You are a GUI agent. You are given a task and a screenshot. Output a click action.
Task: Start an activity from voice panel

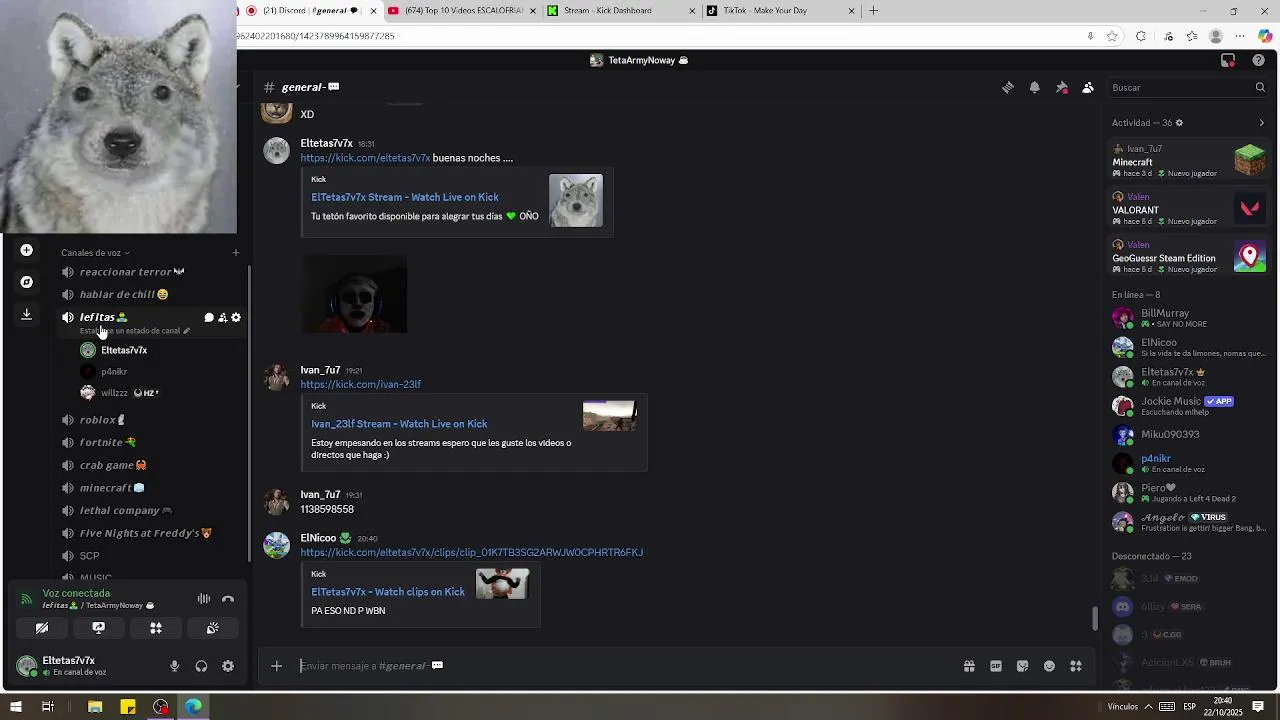[x=156, y=628]
